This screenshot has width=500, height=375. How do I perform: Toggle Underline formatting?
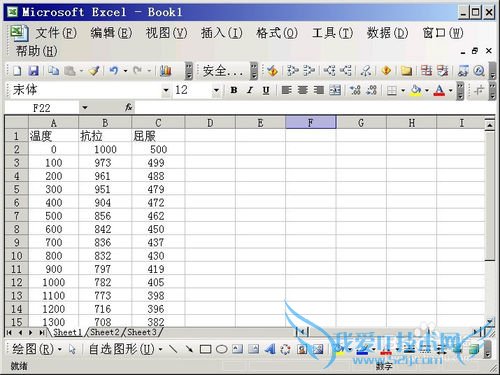point(266,90)
